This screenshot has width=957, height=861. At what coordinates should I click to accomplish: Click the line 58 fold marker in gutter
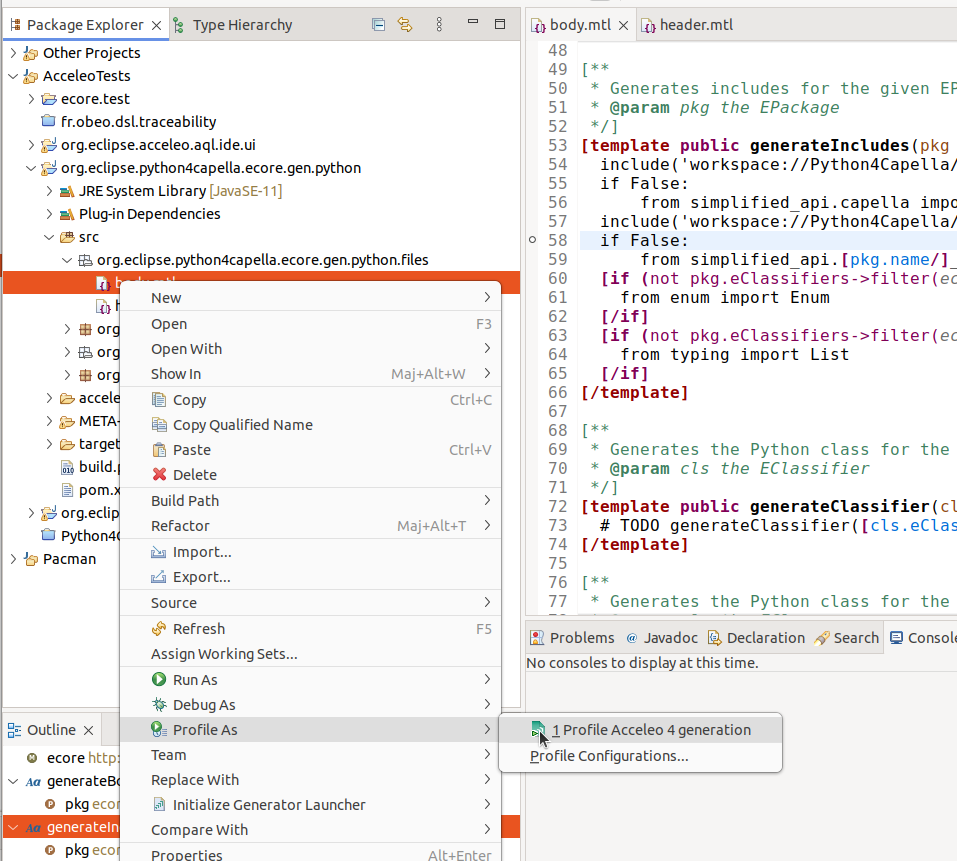point(532,240)
